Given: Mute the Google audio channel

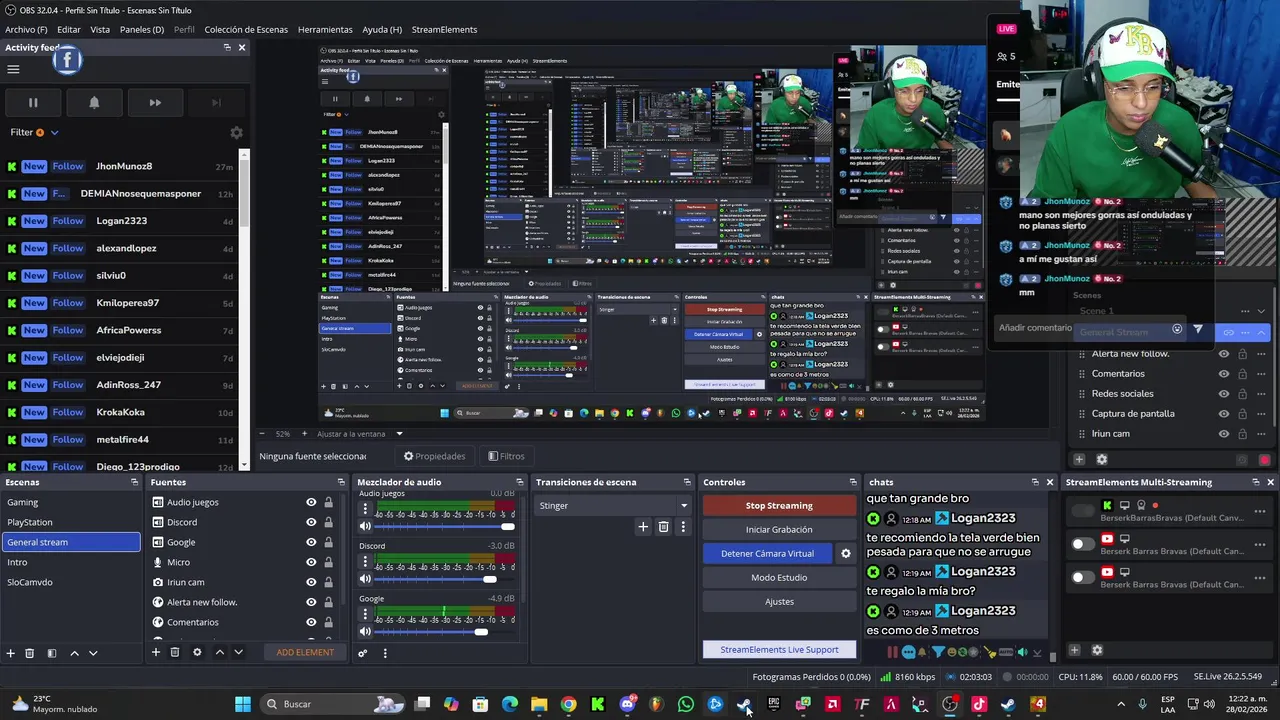Looking at the screenshot, I should coord(365,631).
